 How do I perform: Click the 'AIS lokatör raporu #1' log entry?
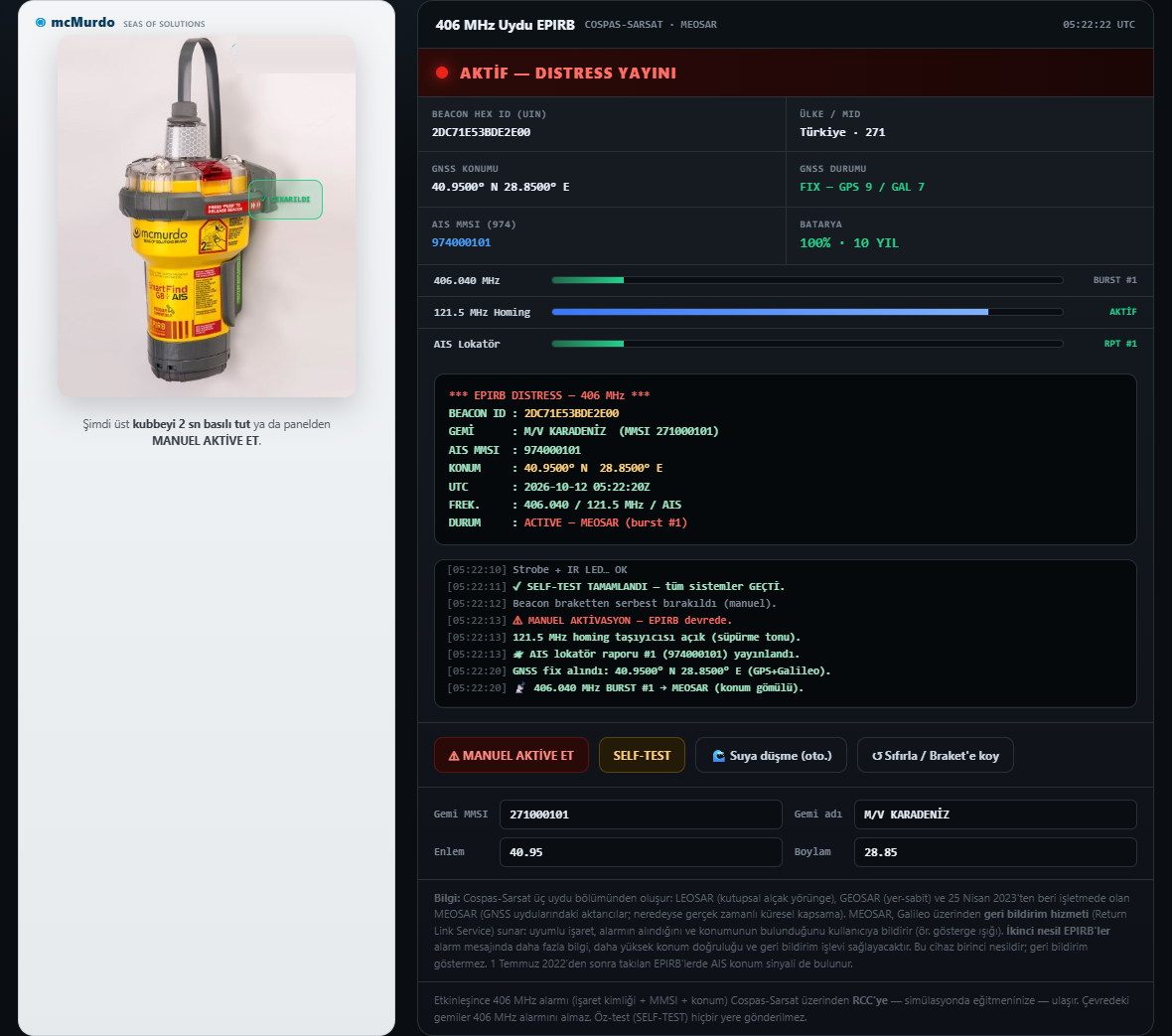pyautogui.click(x=624, y=654)
